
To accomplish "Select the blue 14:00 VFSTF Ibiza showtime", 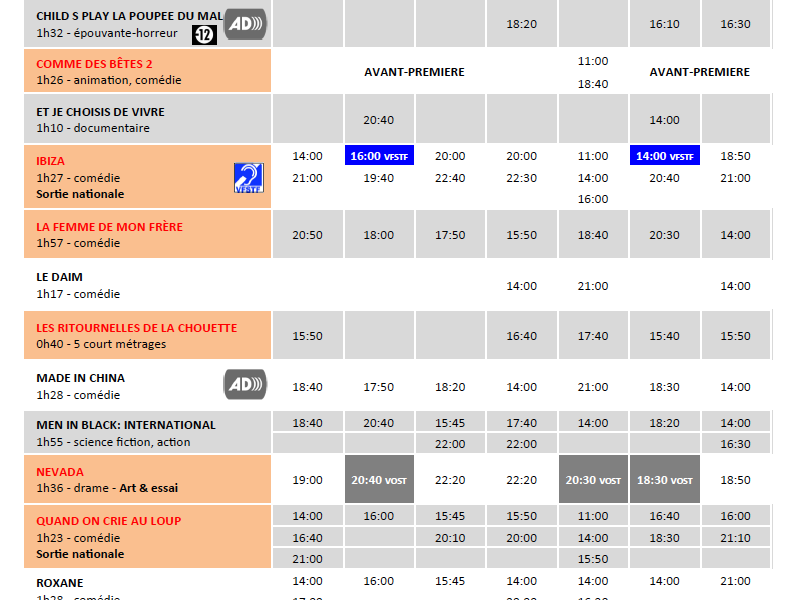I will pos(664,156).
